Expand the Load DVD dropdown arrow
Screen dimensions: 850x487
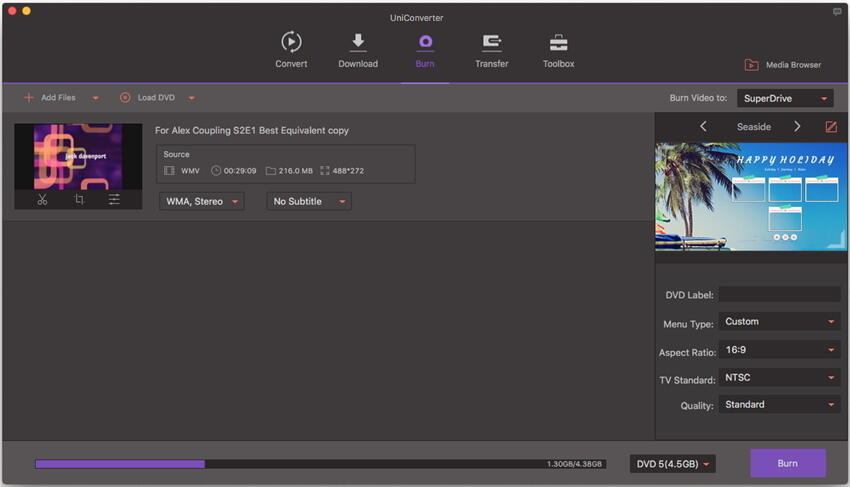[191, 98]
